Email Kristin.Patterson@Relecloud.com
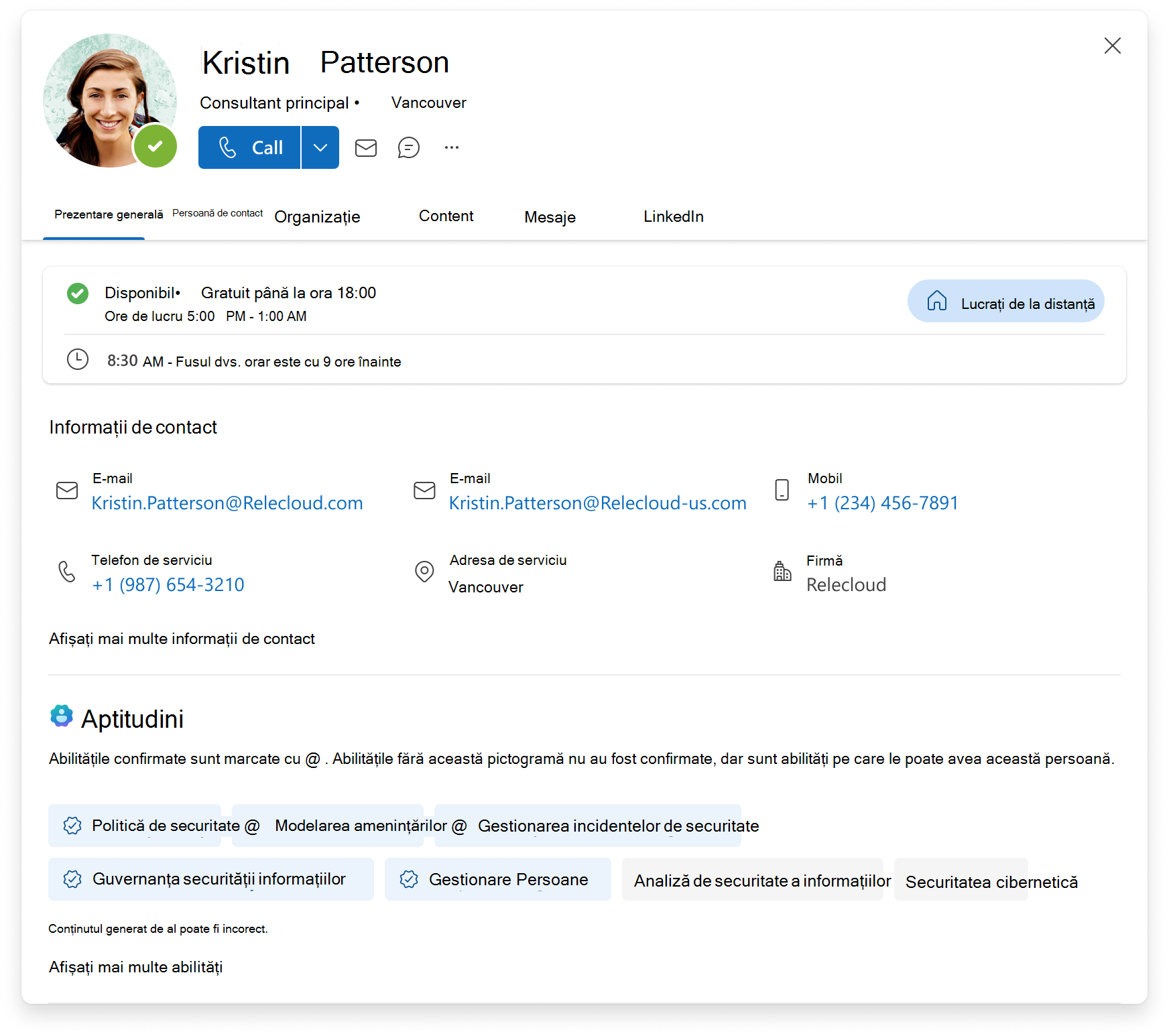This screenshot has width=1169, height=1036. [227, 503]
